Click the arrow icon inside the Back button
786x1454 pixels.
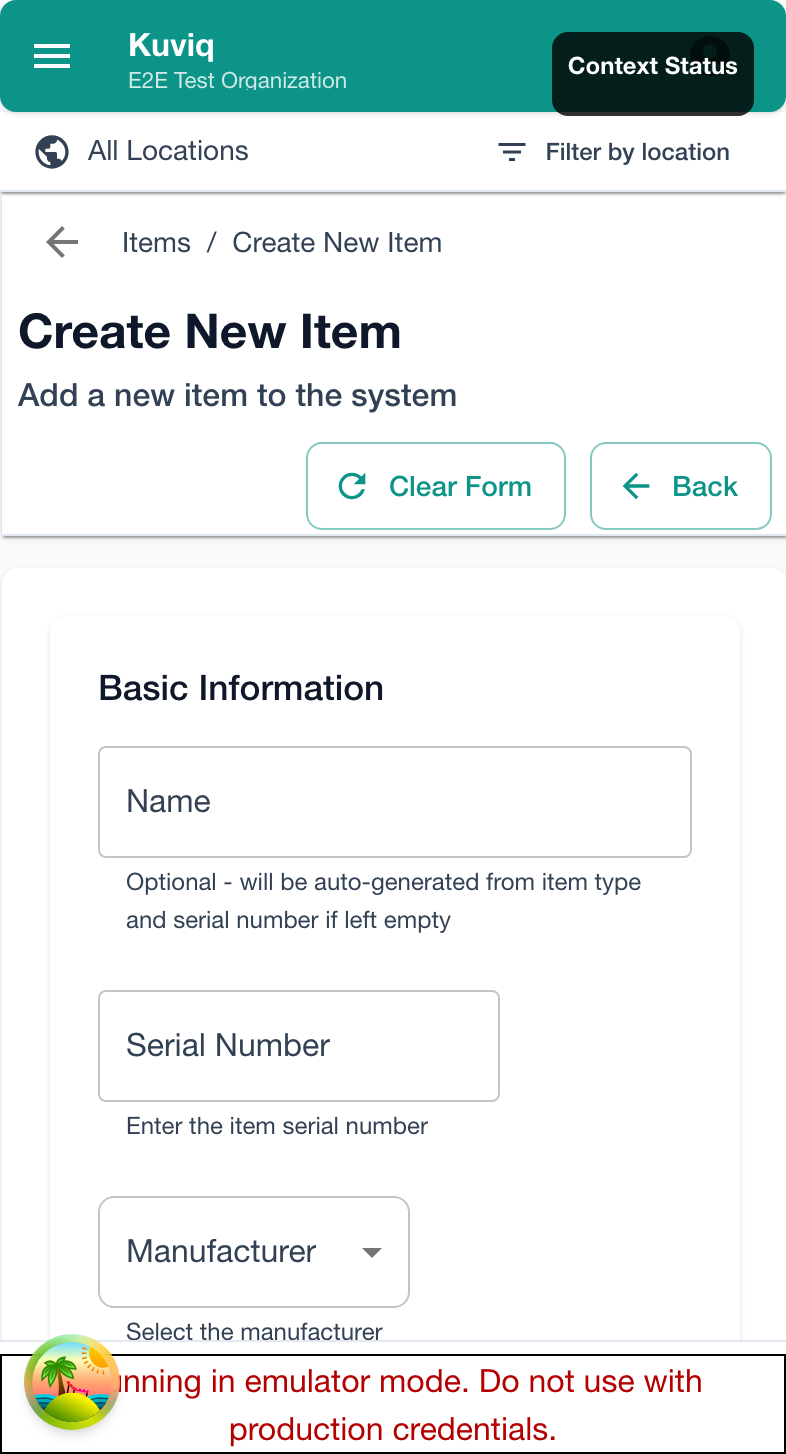pos(636,487)
